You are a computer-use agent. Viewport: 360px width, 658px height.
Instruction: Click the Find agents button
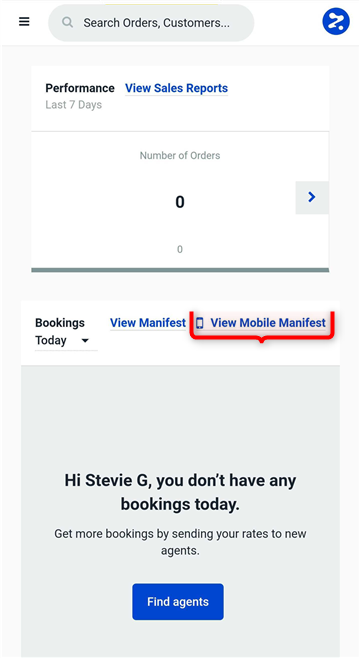(178, 601)
